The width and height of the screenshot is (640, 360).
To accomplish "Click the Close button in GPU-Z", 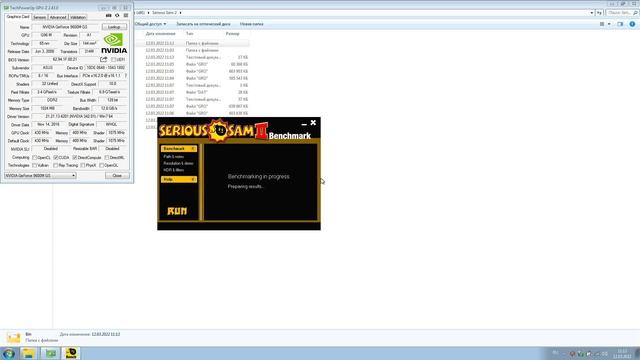I will click(117, 176).
